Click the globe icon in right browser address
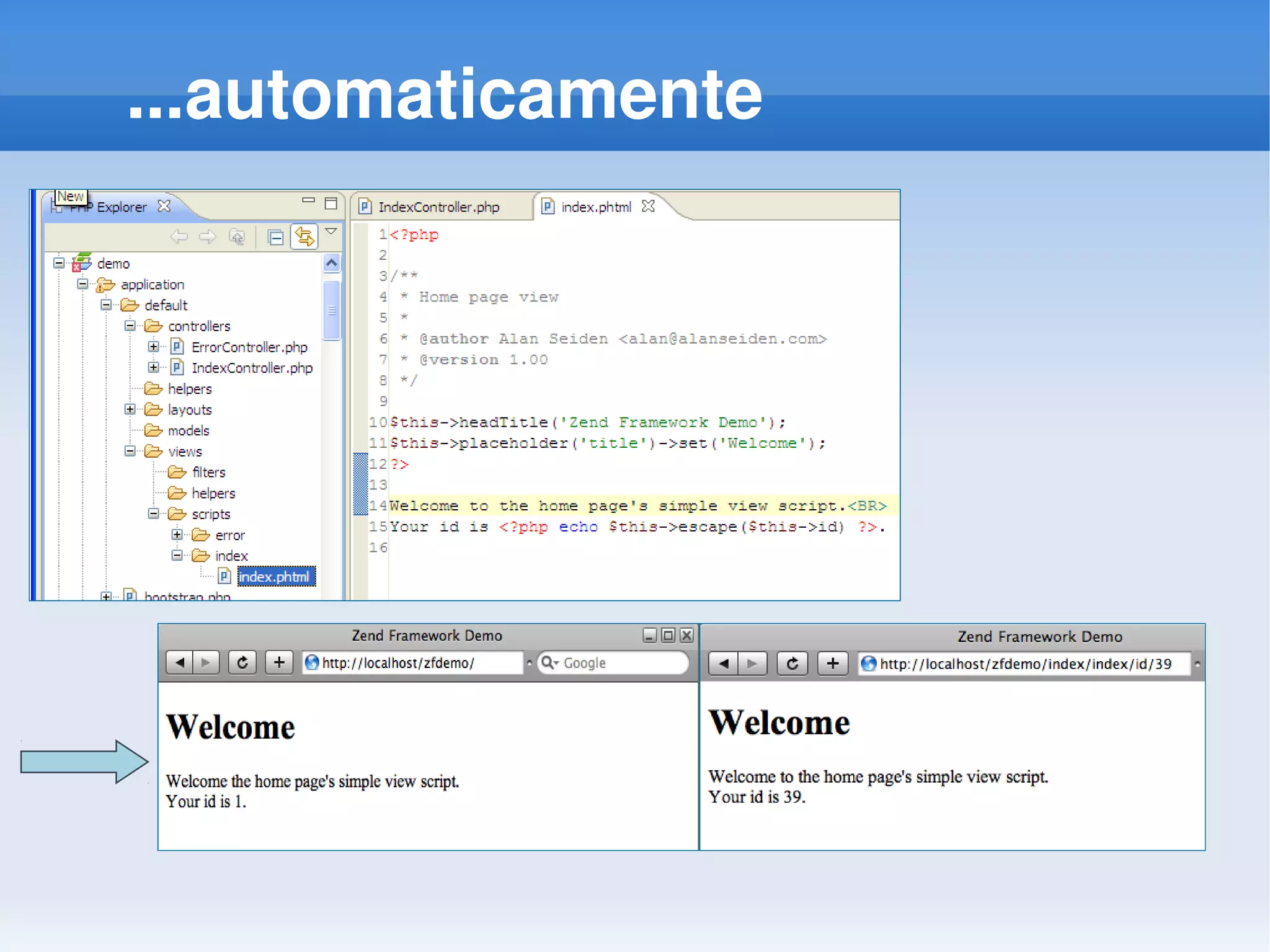The height and width of the screenshot is (952, 1270). pos(869,664)
